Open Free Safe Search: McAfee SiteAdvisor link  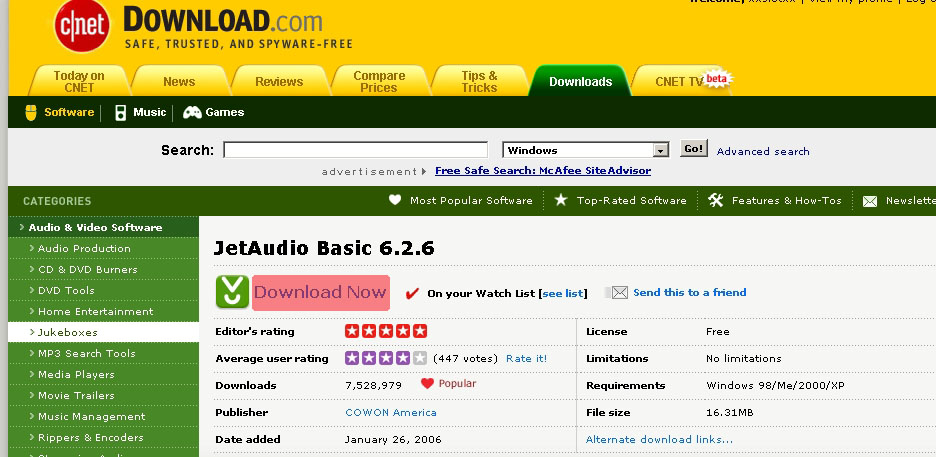click(543, 171)
